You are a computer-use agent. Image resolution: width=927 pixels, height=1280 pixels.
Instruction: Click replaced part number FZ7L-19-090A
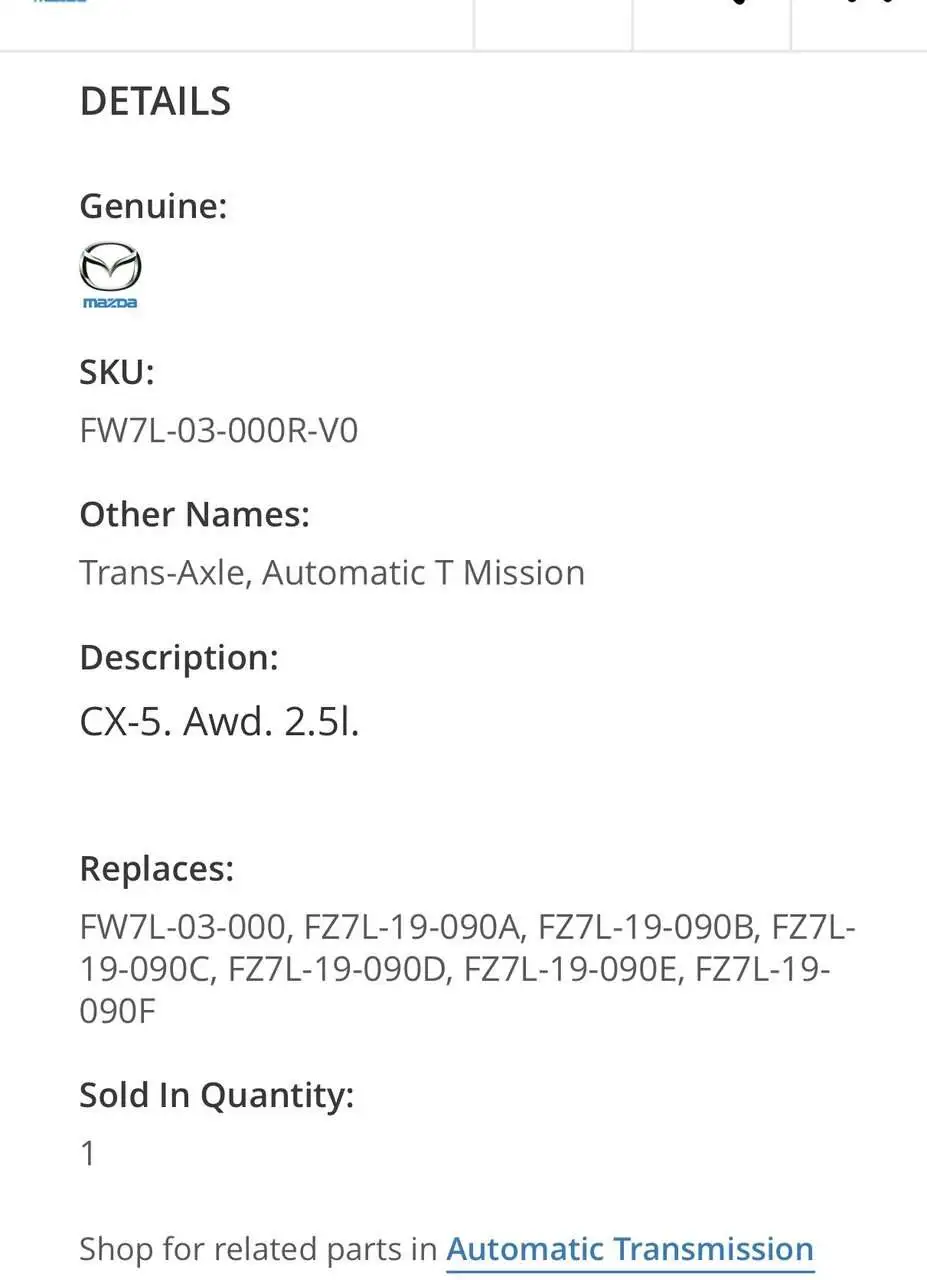(413, 928)
